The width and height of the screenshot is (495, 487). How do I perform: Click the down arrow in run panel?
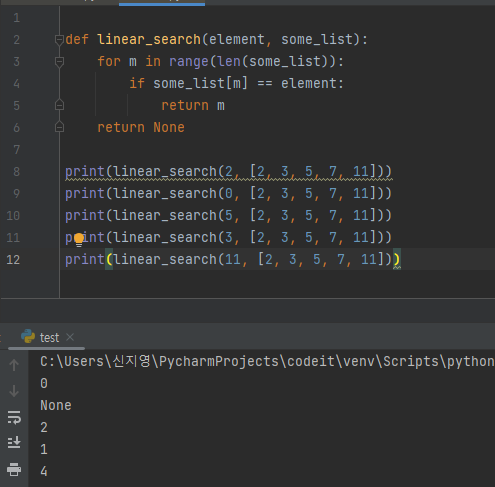pos(14,391)
